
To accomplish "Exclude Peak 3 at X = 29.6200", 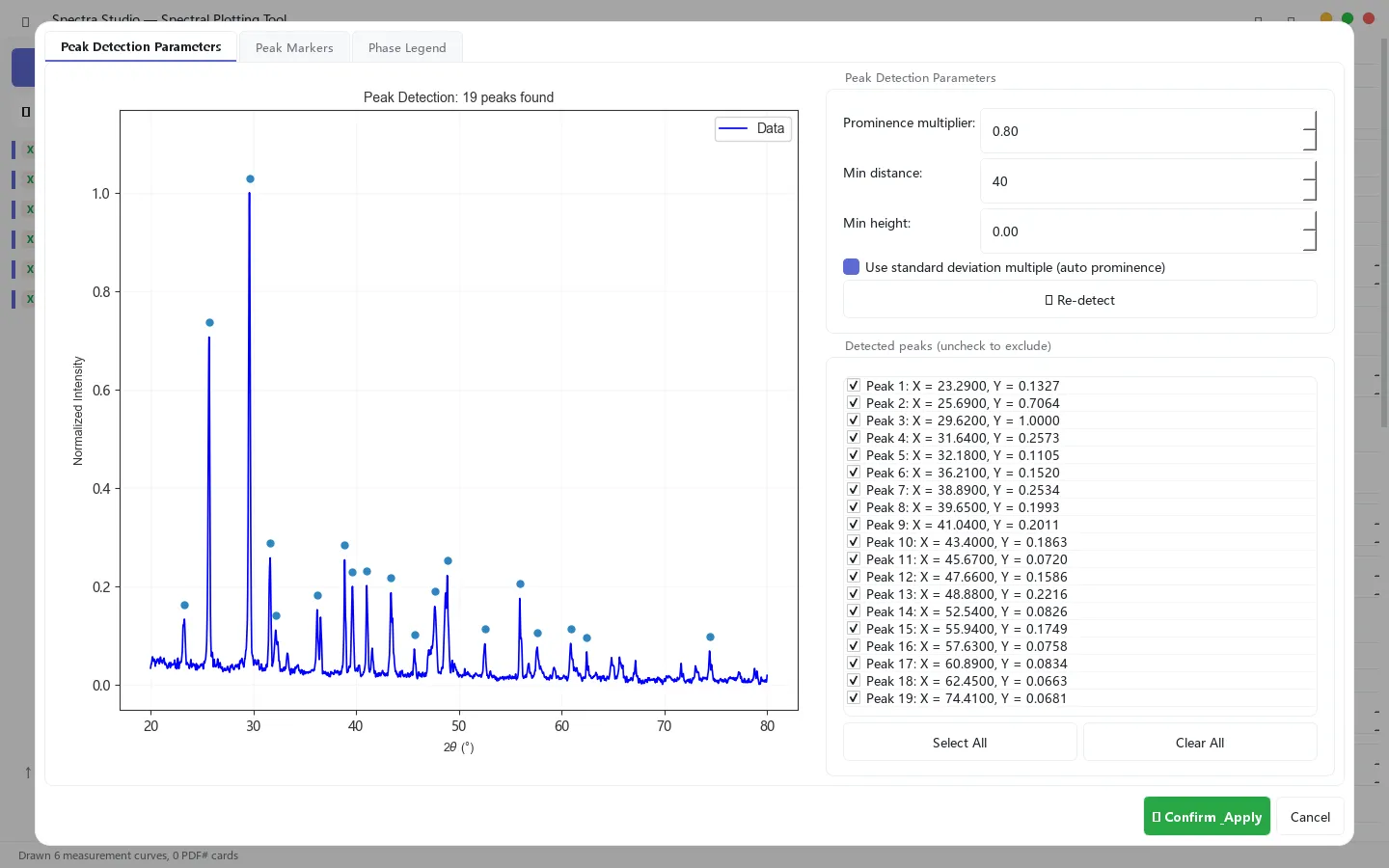I will (x=854, y=420).
